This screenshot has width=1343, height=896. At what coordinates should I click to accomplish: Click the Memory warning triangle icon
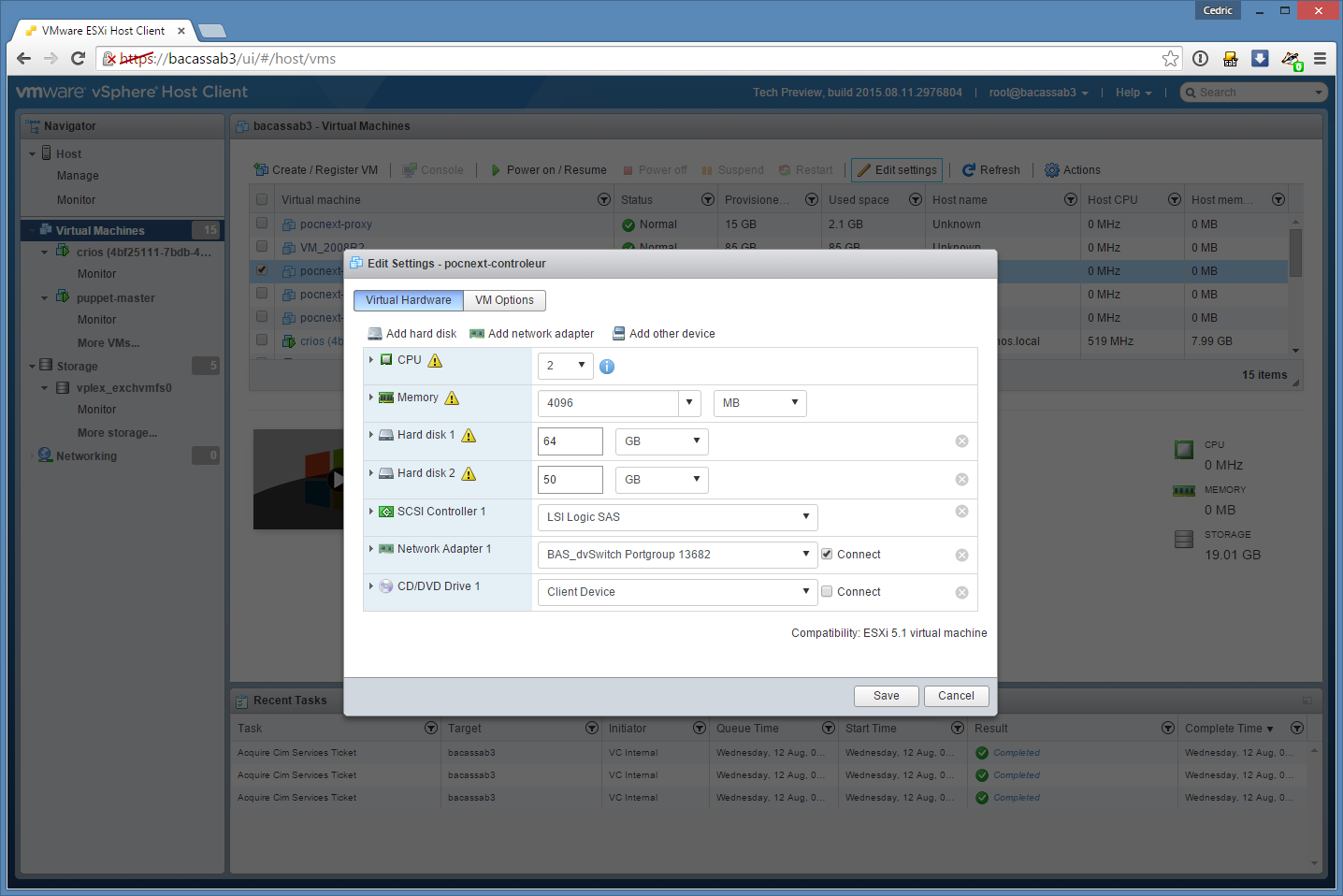[x=453, y=398]
